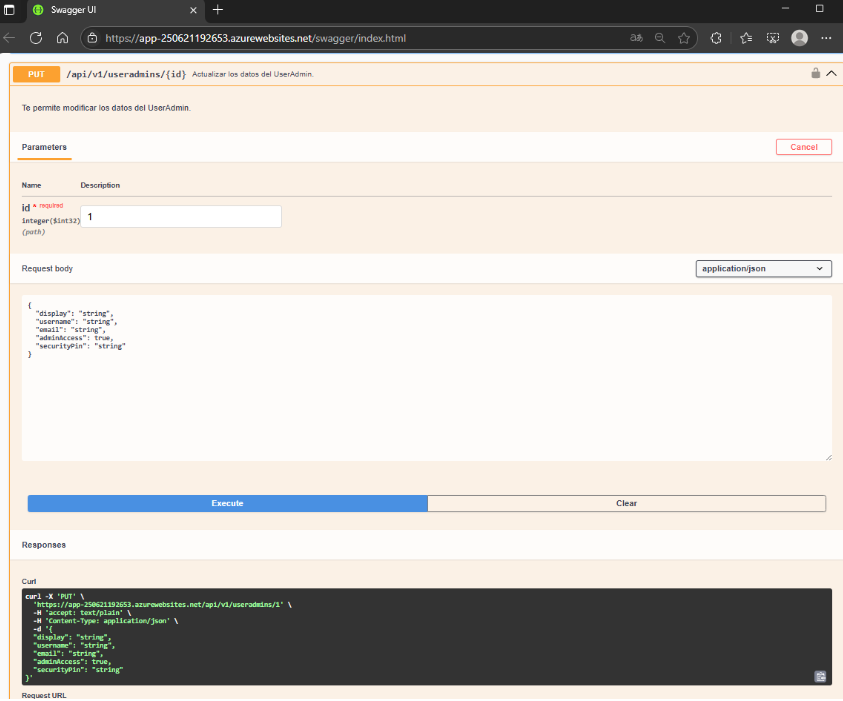Open the application/json content type dropdown
843x701 pixels.
(x=763, y=268)
